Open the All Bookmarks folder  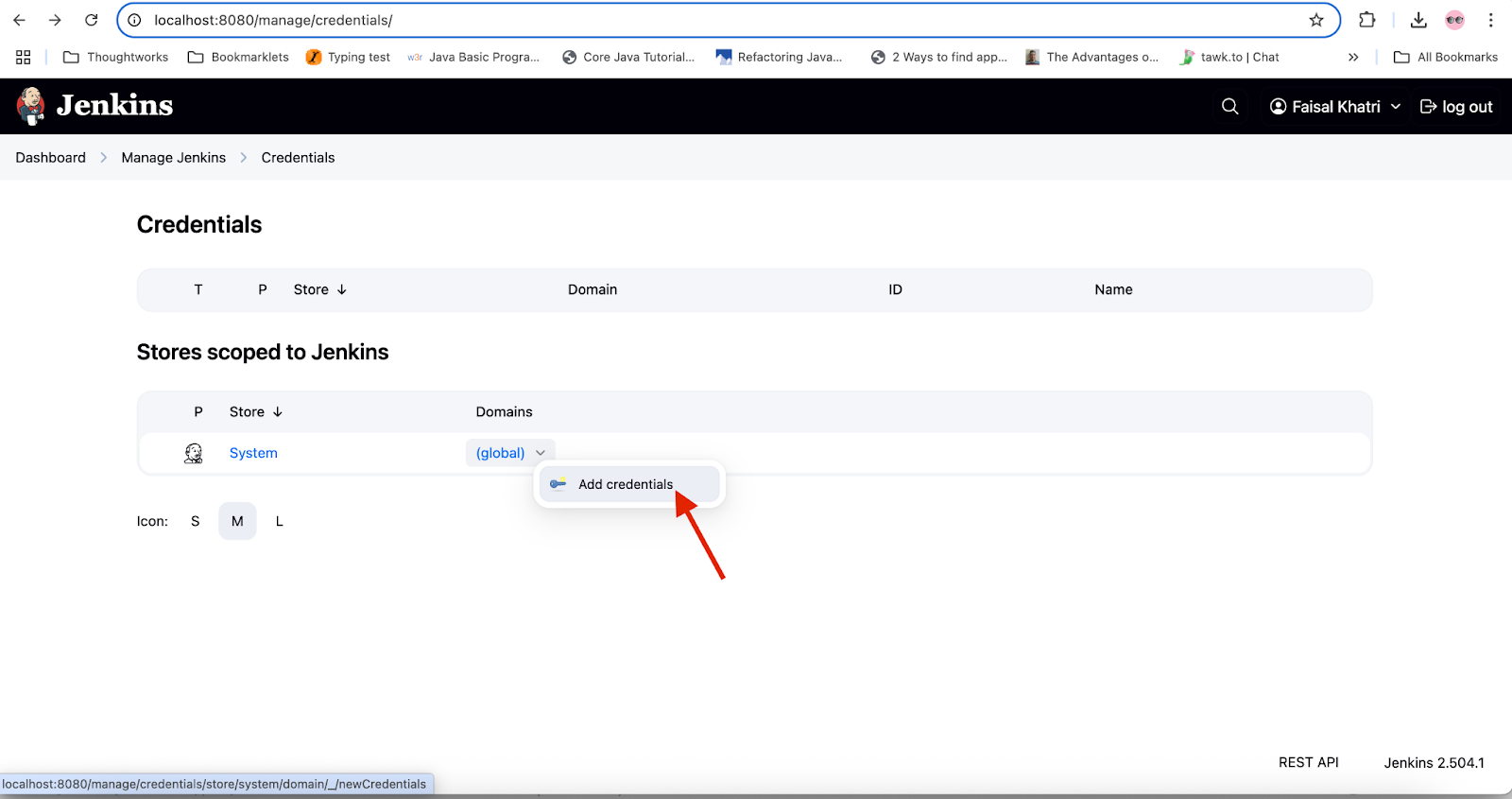1446,57
